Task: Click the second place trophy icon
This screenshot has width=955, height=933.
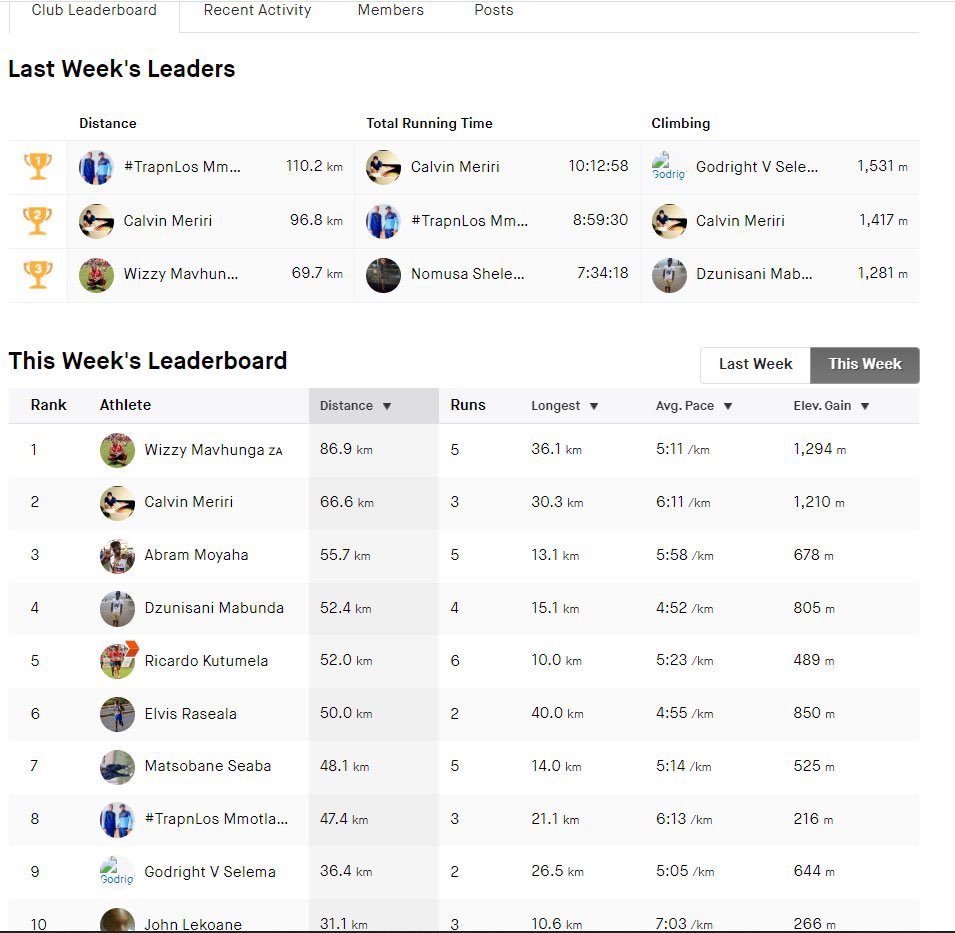Action: tap(38, 220)
